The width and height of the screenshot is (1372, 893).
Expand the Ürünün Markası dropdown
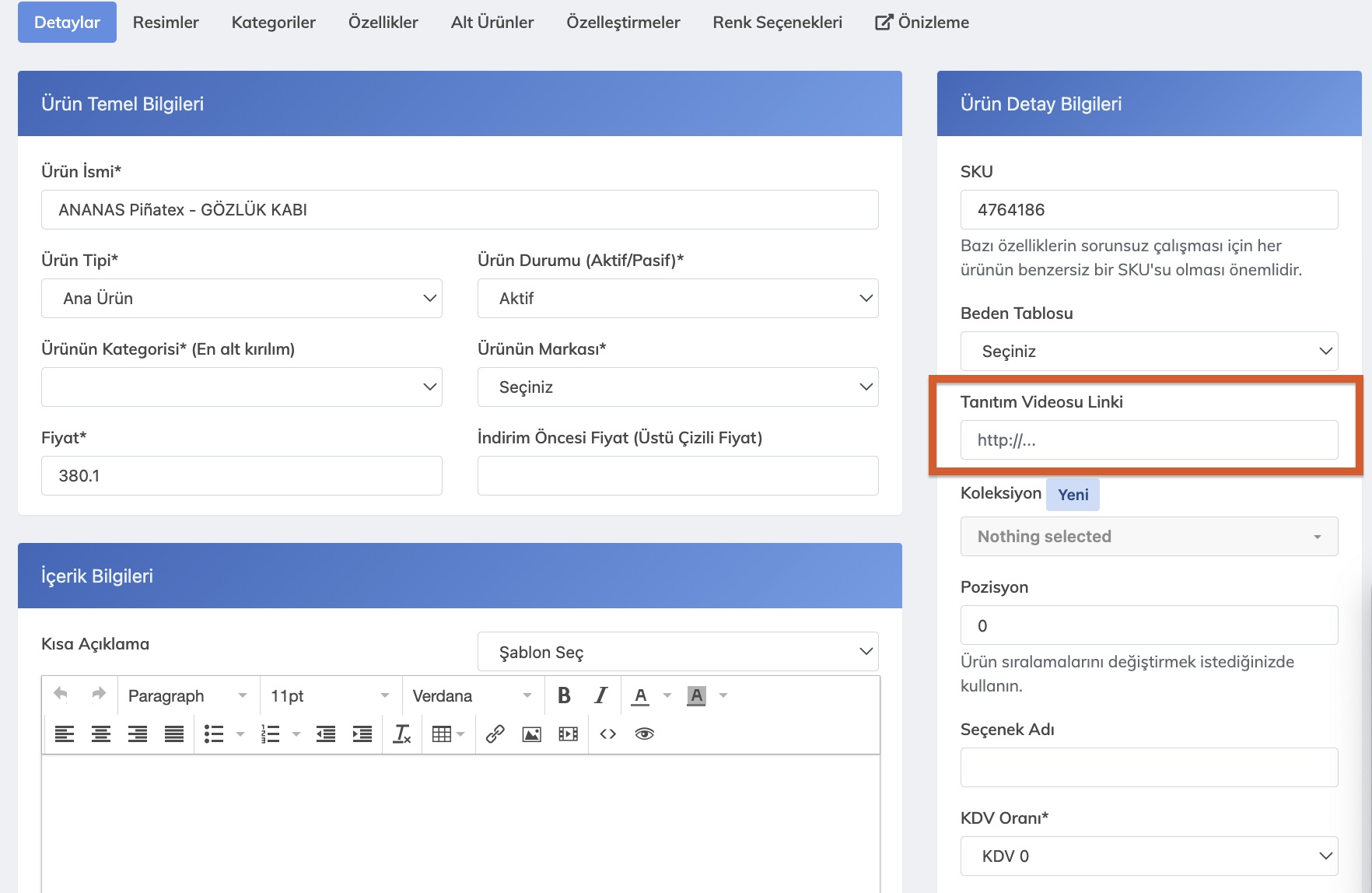pyautogui.click(x=677, y=387)
